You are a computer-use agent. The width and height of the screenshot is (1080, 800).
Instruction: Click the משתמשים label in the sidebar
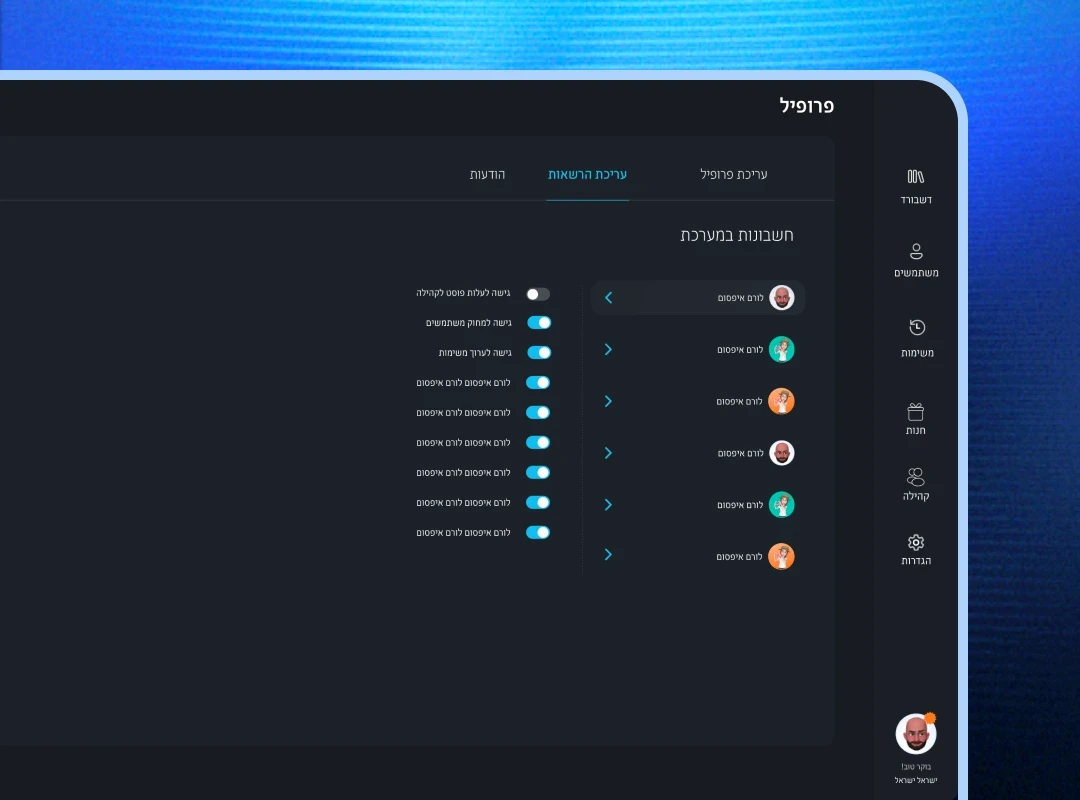(x=916, y=273)
